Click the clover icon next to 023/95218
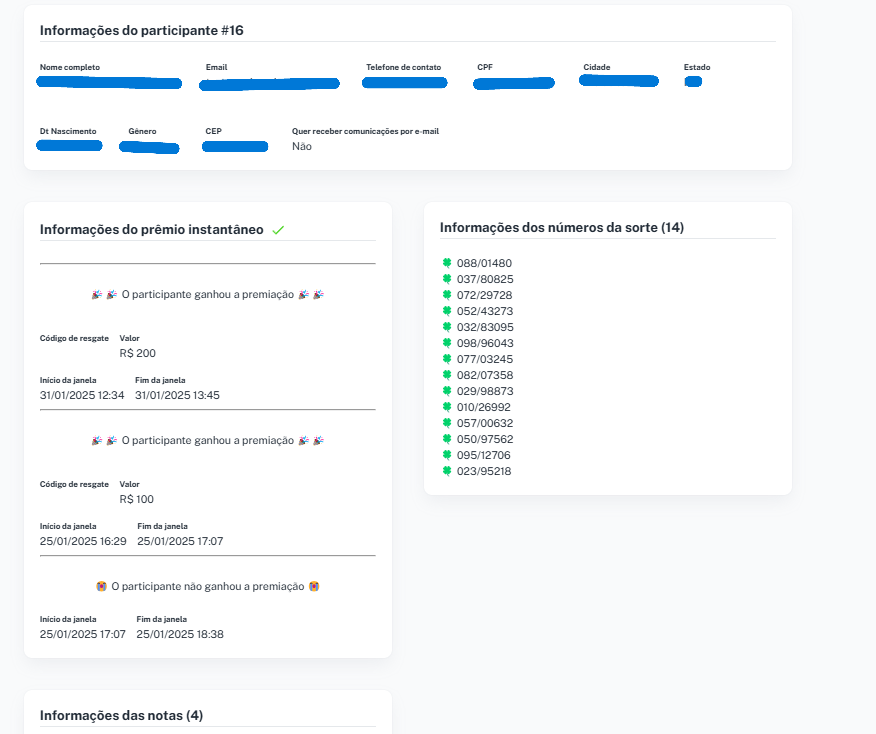Viewport: 876px width, 734px height. [447, 471]
